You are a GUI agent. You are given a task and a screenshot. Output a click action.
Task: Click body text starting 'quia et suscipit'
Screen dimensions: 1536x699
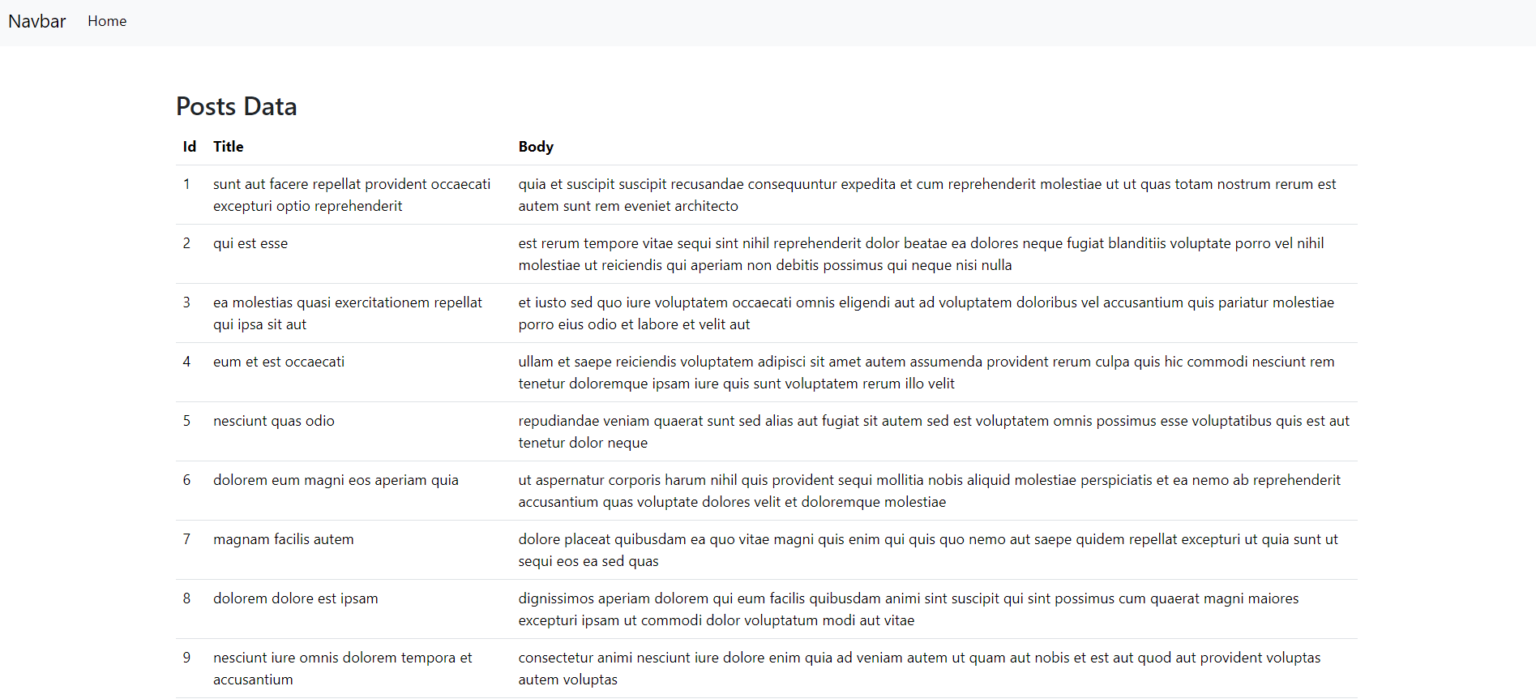pos(927,195)
